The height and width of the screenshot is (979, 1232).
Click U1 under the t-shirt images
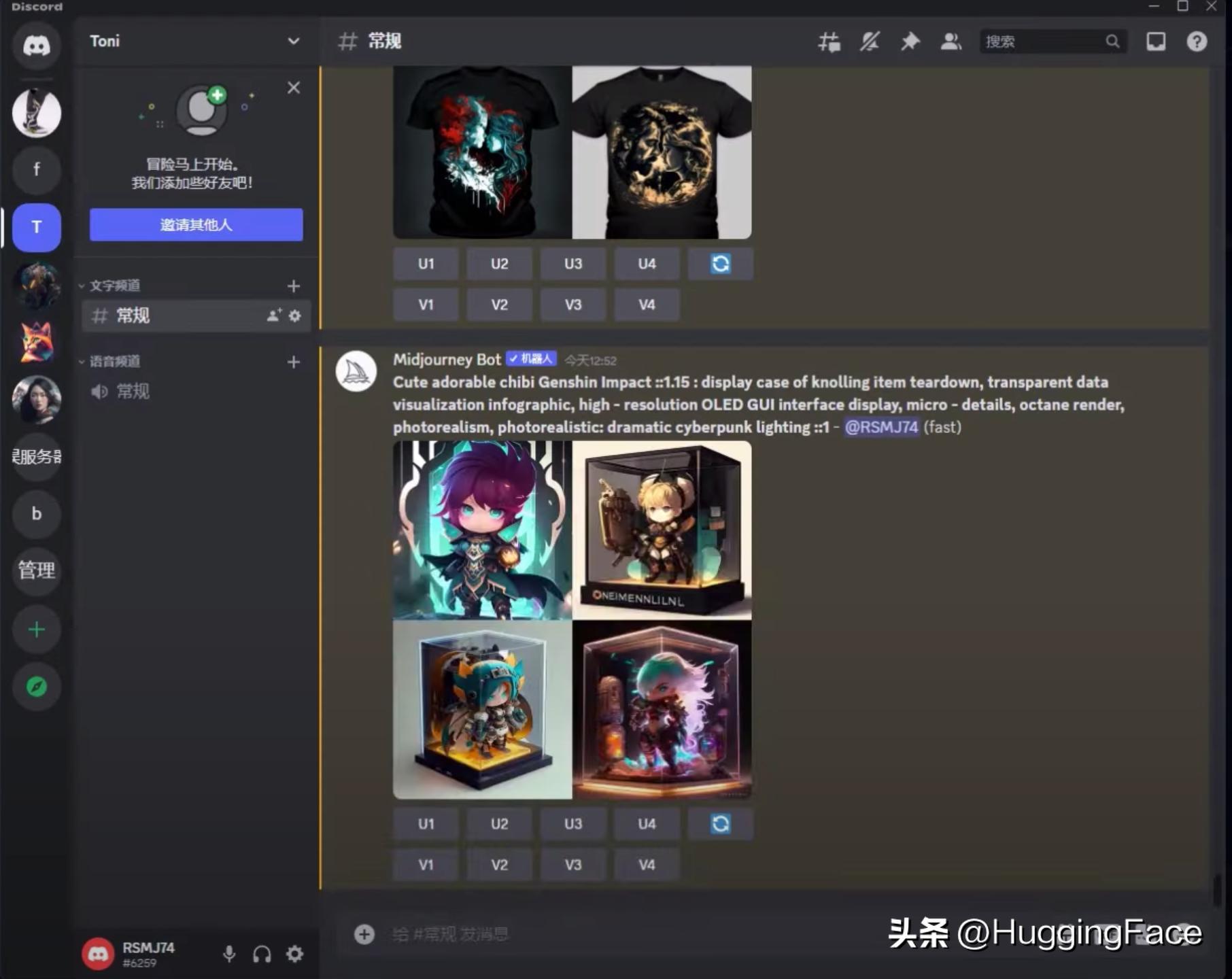(426, 264)
